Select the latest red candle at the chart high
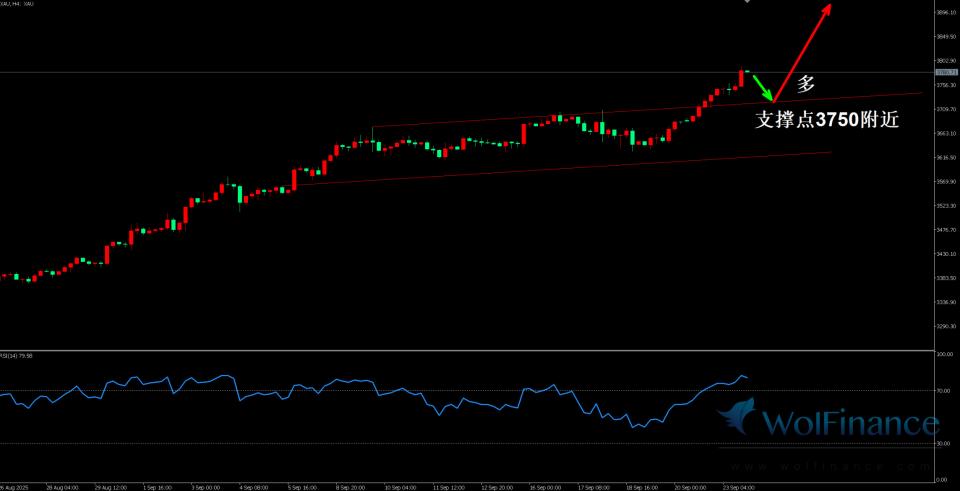Viewport: 960px width, 491px height. [x=741, y=78]
